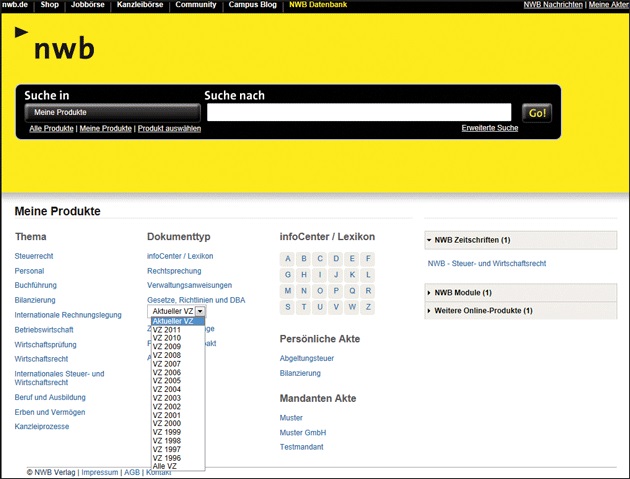Open the Steuerrecht topic link
This screenshot has width=630, height=479.
35,256
